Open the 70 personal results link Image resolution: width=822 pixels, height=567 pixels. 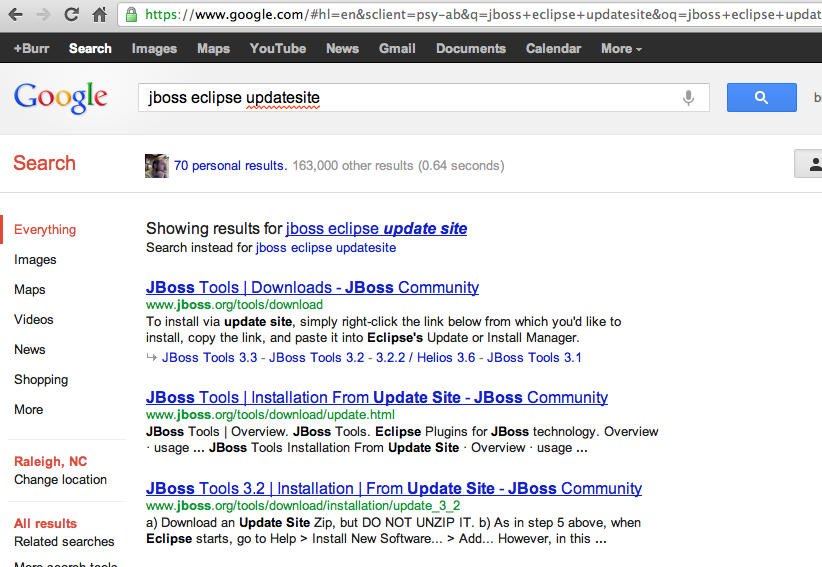[x=230, y=166]
